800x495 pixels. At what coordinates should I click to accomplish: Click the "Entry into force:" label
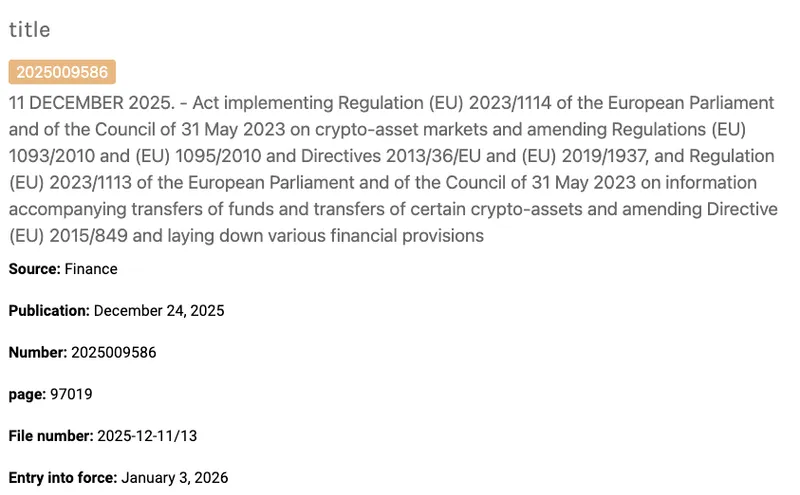pyautogui.click(x=63, y=478)
